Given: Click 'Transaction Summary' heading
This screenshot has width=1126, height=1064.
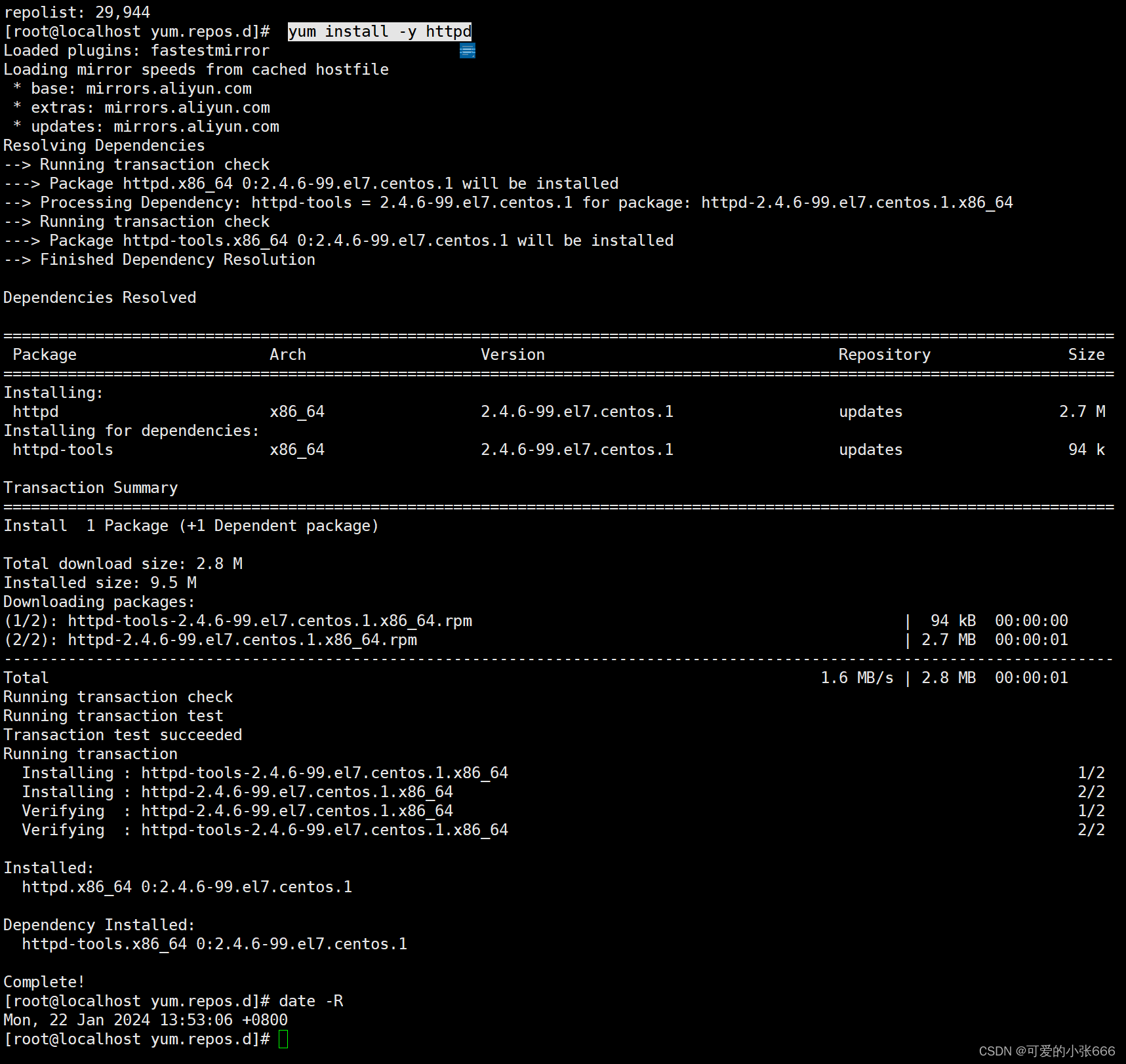Looking at the screenshot, I should coord(90,488).
